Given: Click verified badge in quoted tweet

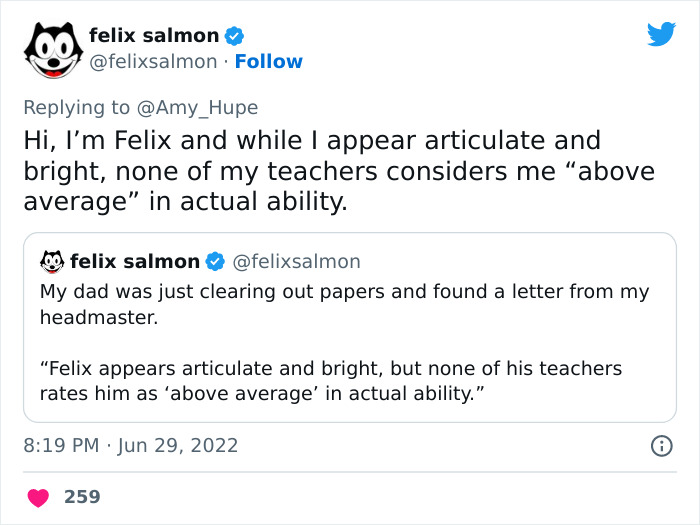Looking at the screenshot, I should click(214, 262).
